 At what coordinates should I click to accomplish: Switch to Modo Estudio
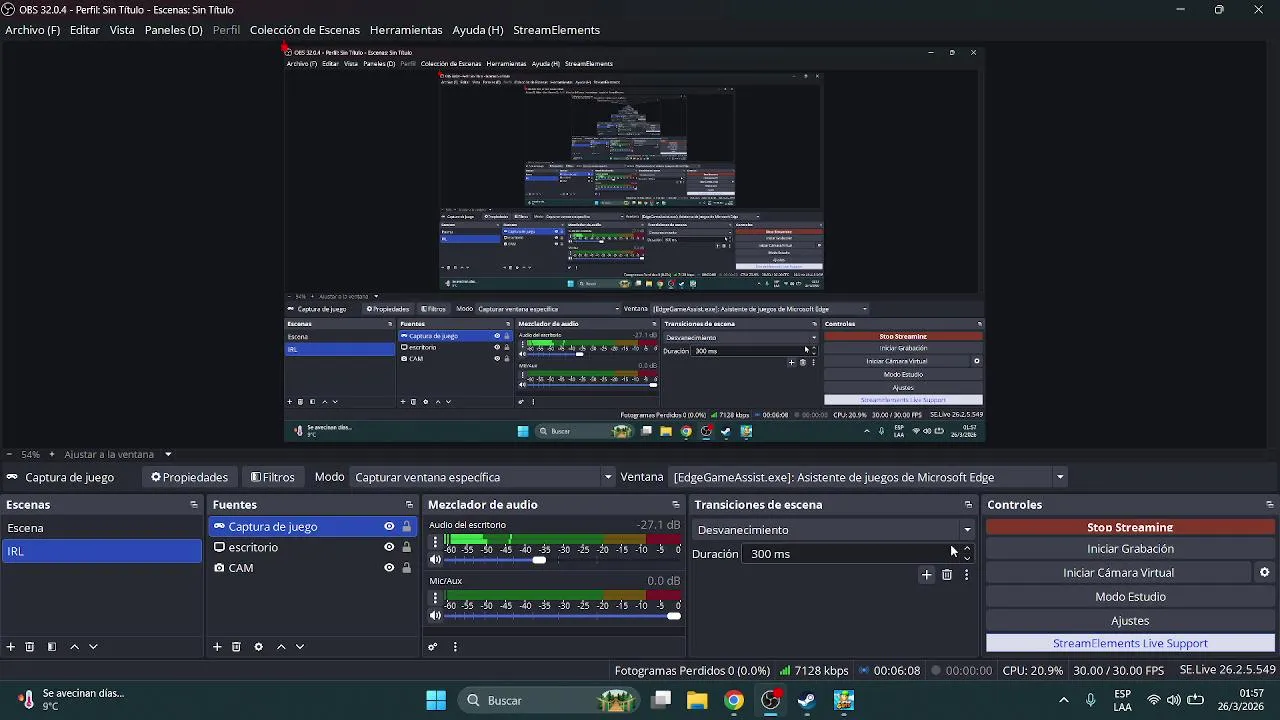tap(1130, 597)
